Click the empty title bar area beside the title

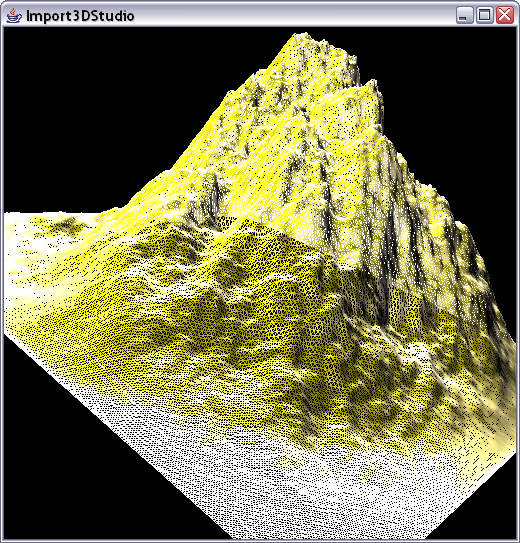coord(294,16)
